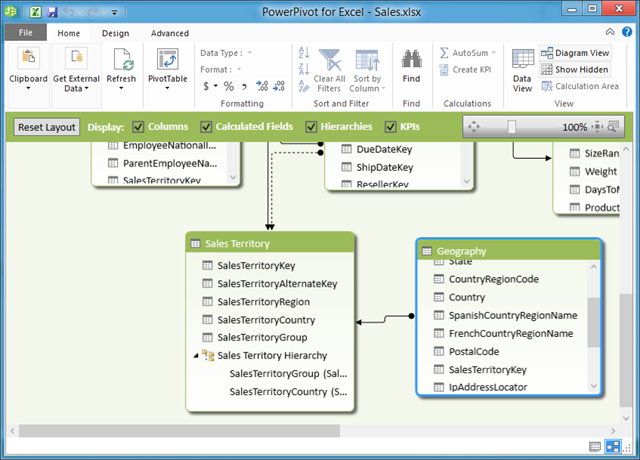Select the Home ribbon tab
640x460 pixels.
pyautogui.click(x=69, y=33)
